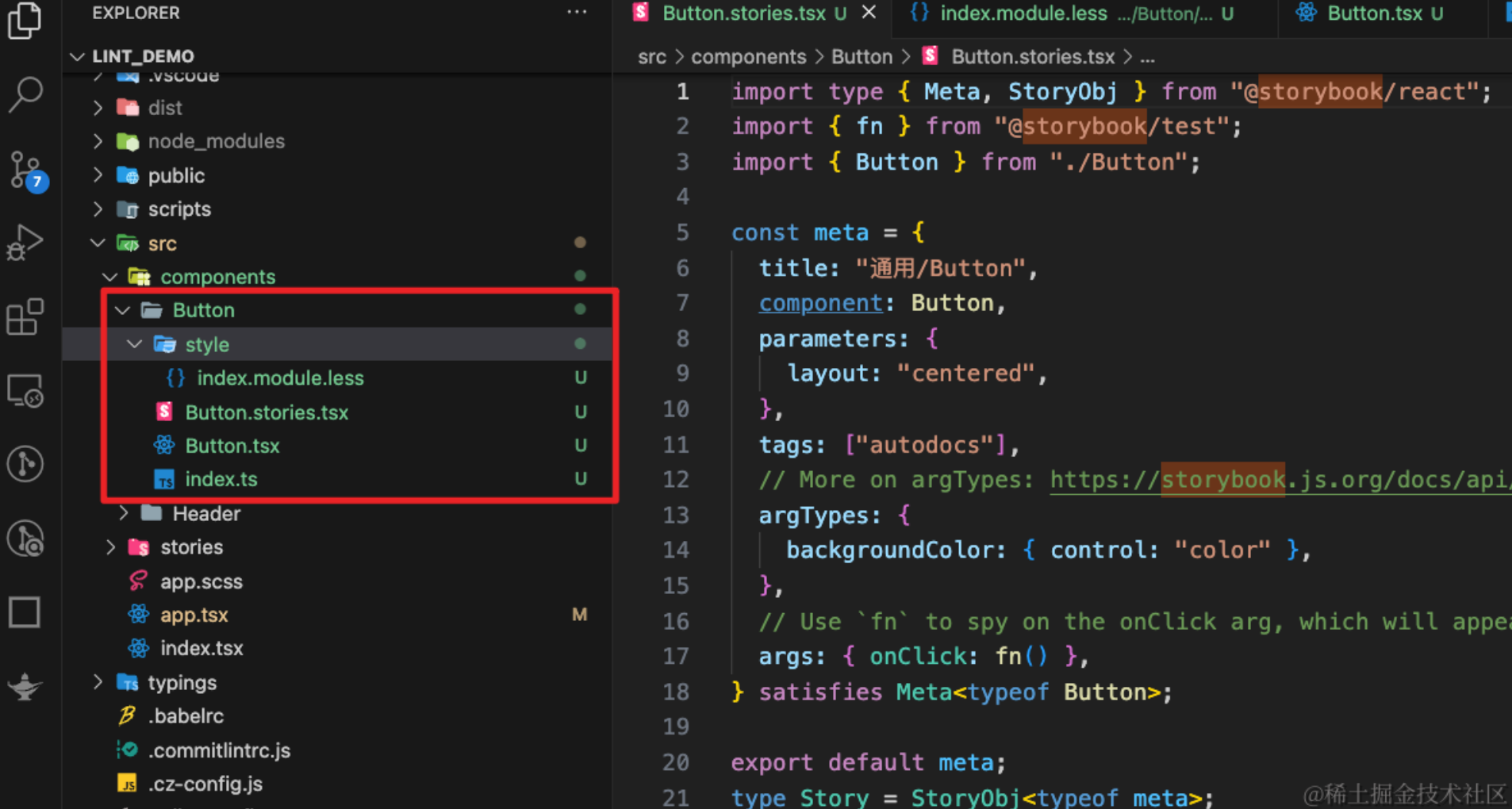Click breadcrumb segment src

point(652,57)
